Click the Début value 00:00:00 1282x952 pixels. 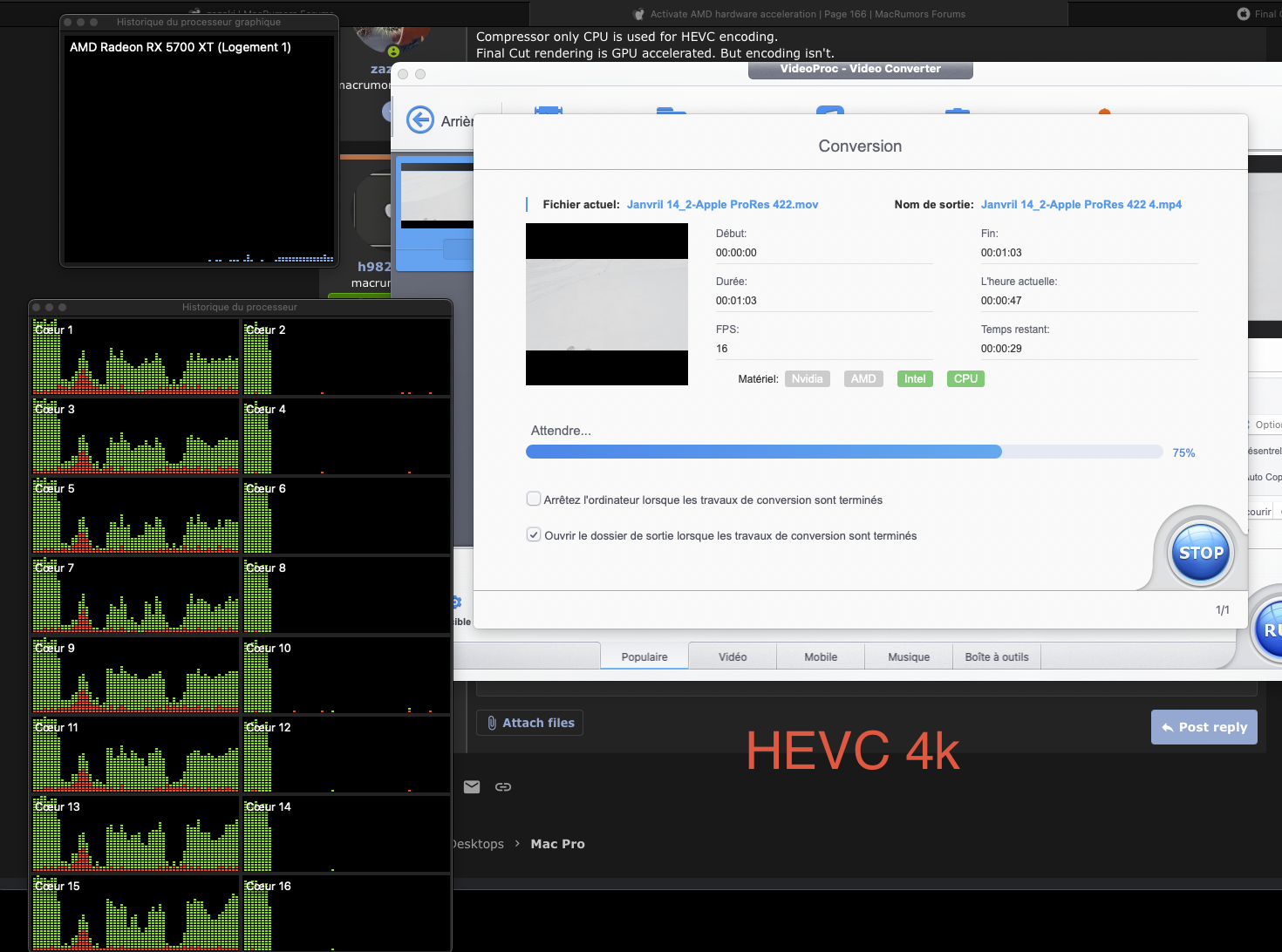click(736, 253)
